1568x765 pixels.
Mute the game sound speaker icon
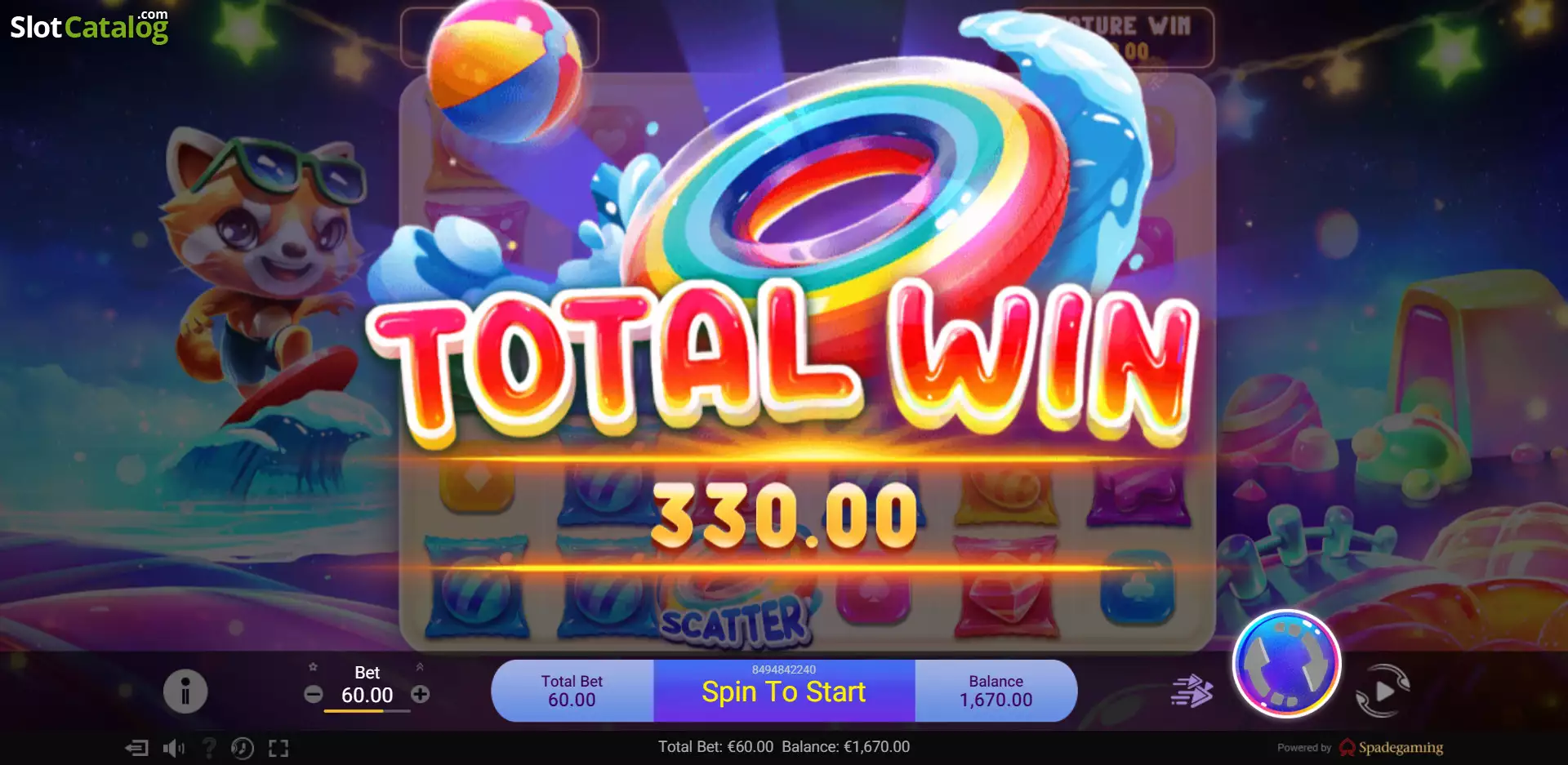[x=174, y=748]
